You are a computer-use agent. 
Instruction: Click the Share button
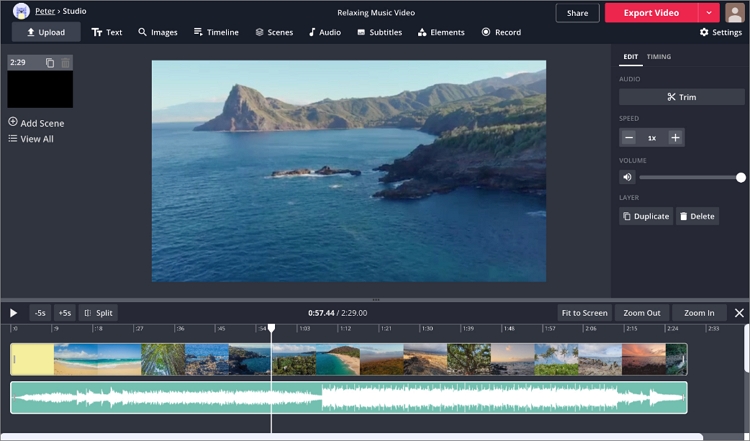(577, 13)
